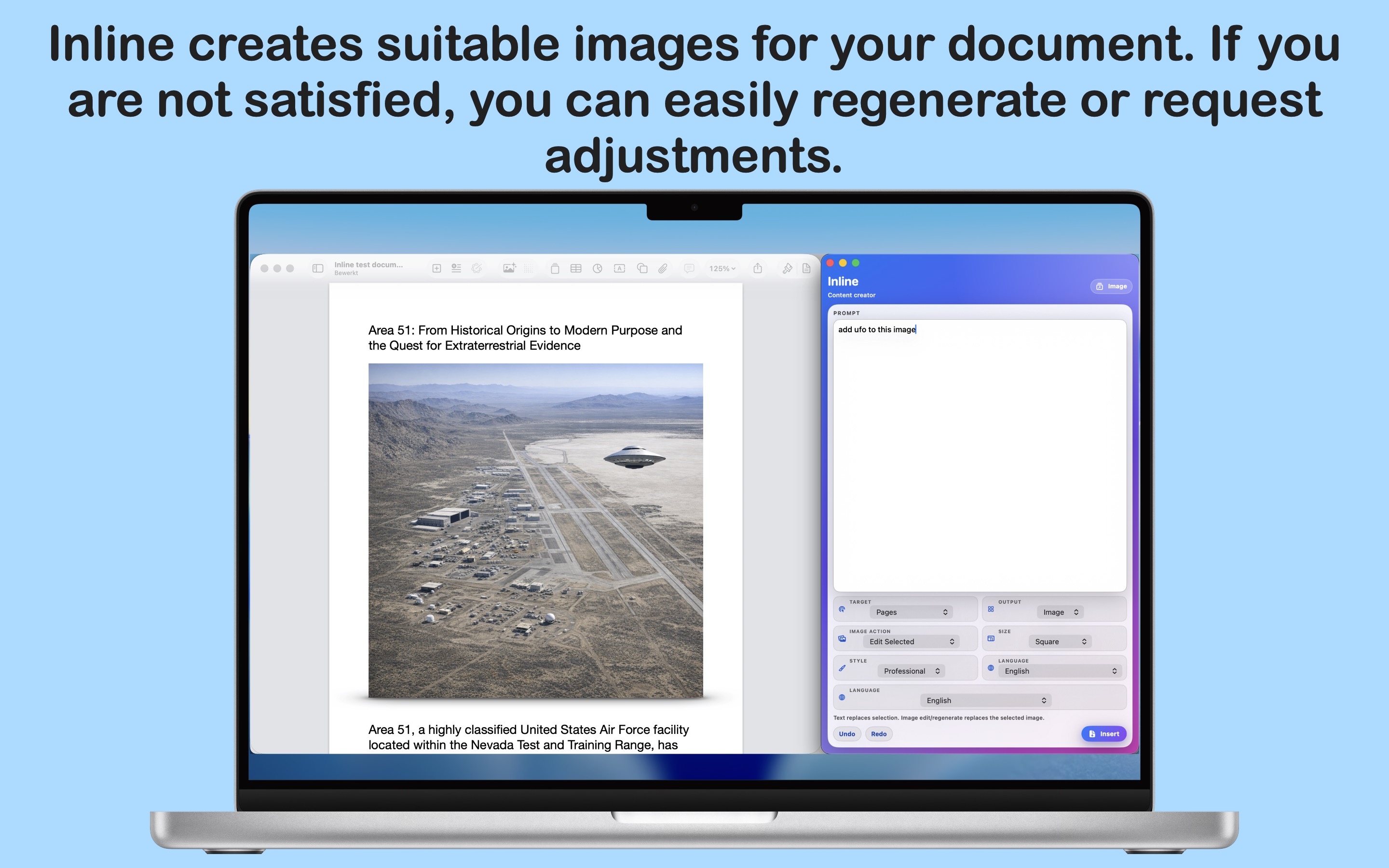Image resolution: width=1389 pixels, height=868 pixels.
Task: Toggle the Document inspector icon
Action: click(806, 268)
